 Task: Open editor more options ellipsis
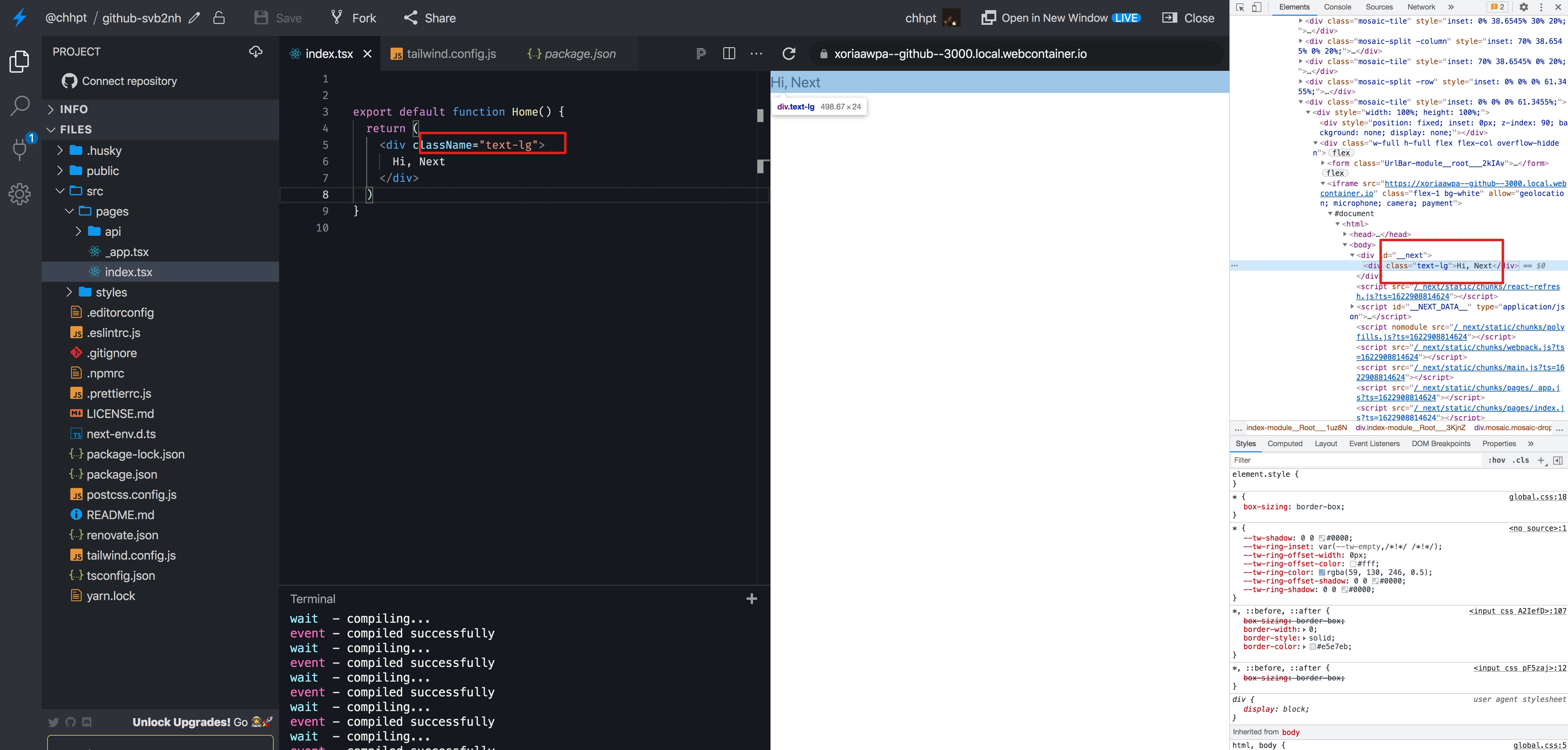tap(757, 54)
